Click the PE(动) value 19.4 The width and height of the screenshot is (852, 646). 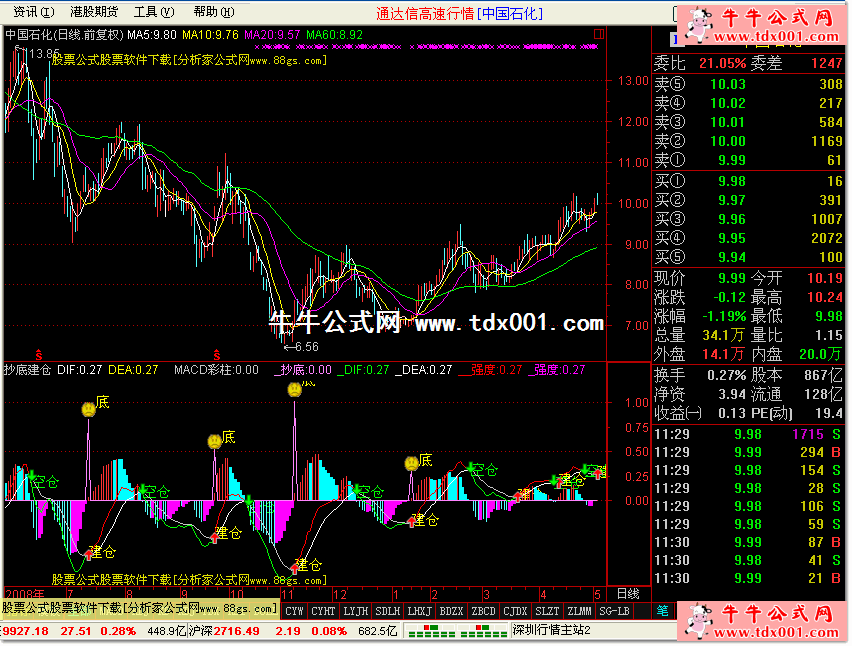pyautogui.click(x=829, y=413)
